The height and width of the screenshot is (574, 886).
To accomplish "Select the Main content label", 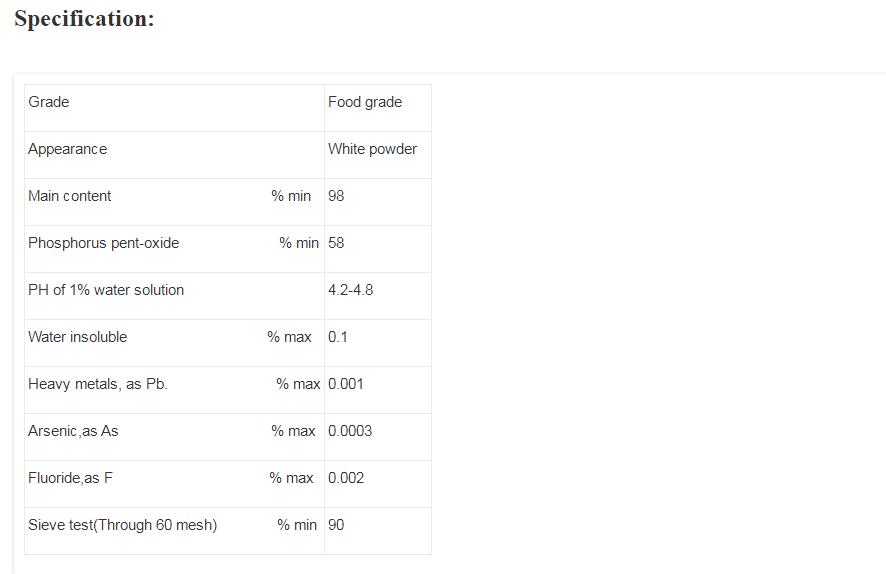I will tap(70, 196).
